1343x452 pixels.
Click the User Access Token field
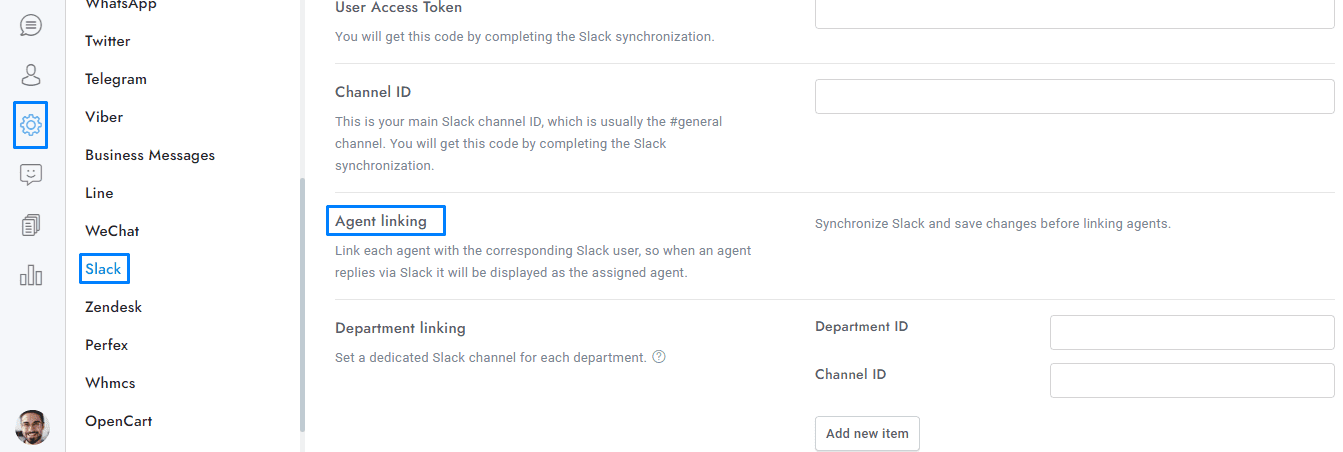click(x=1074, y=13)
